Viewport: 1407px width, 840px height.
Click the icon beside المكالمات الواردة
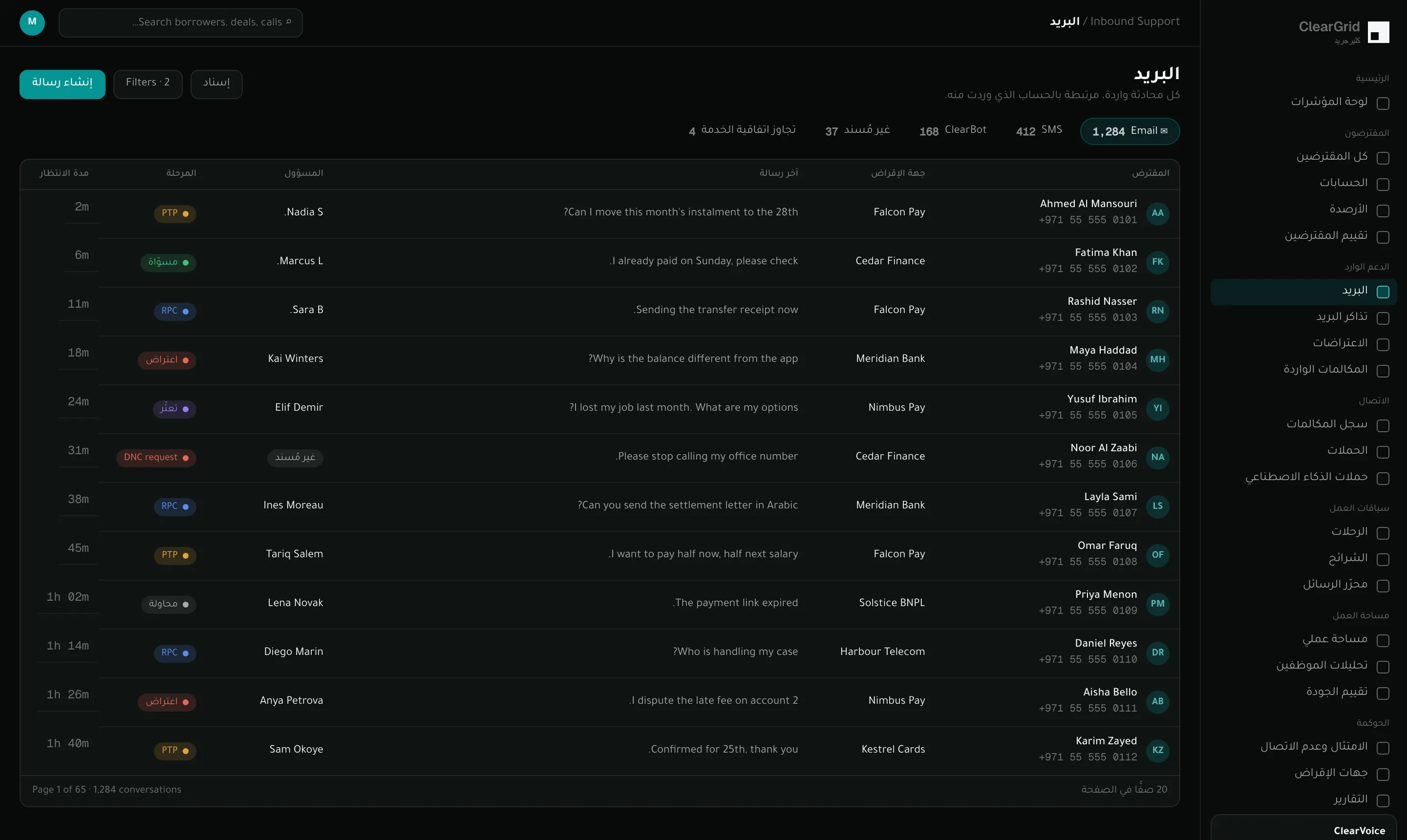coord(1383,371)
